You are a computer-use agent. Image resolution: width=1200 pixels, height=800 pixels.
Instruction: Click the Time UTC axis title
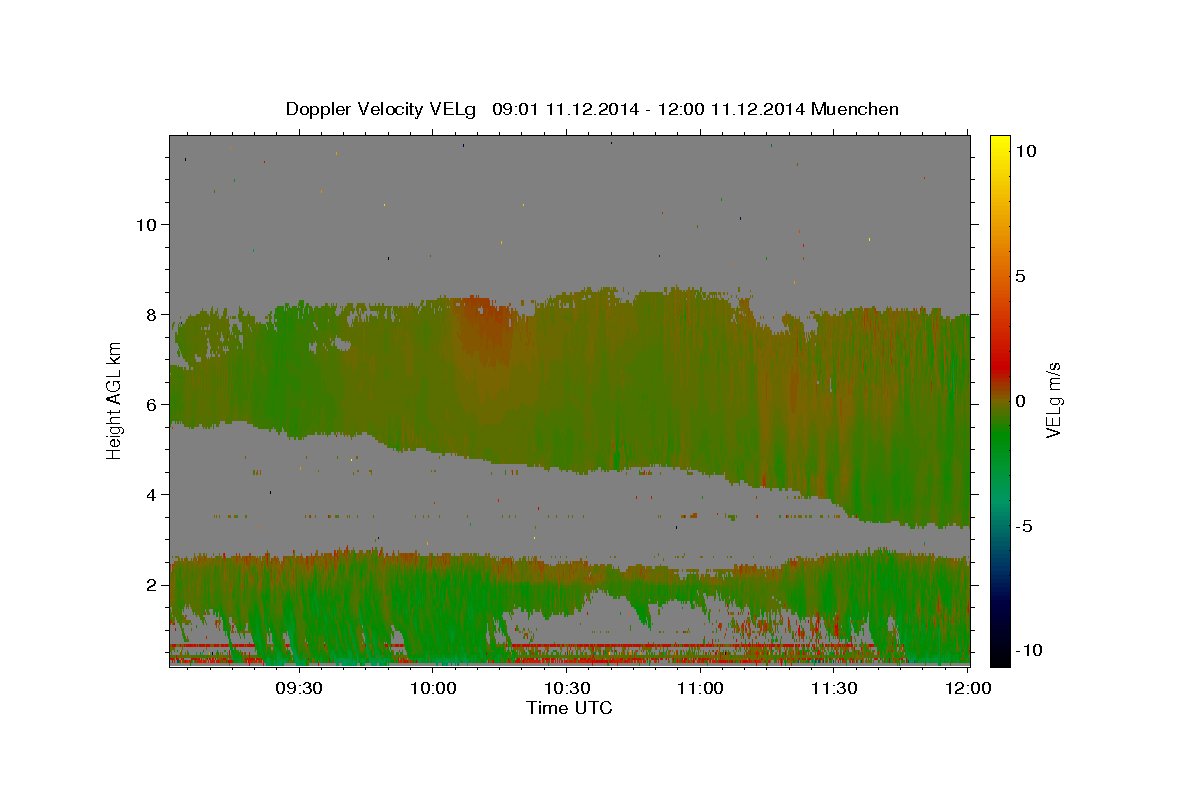pyautogui.click(x=570, y=708)
